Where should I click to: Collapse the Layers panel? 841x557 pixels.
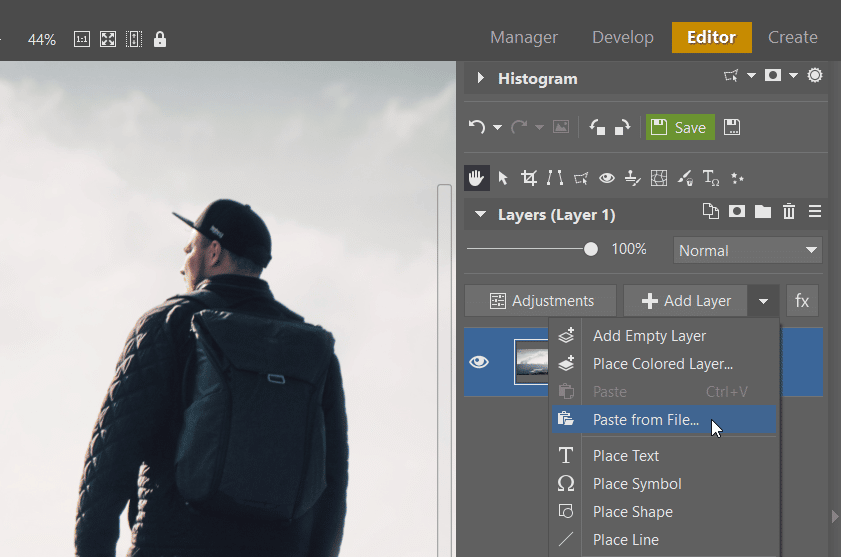pyautogui.click(x=480, y=215)
